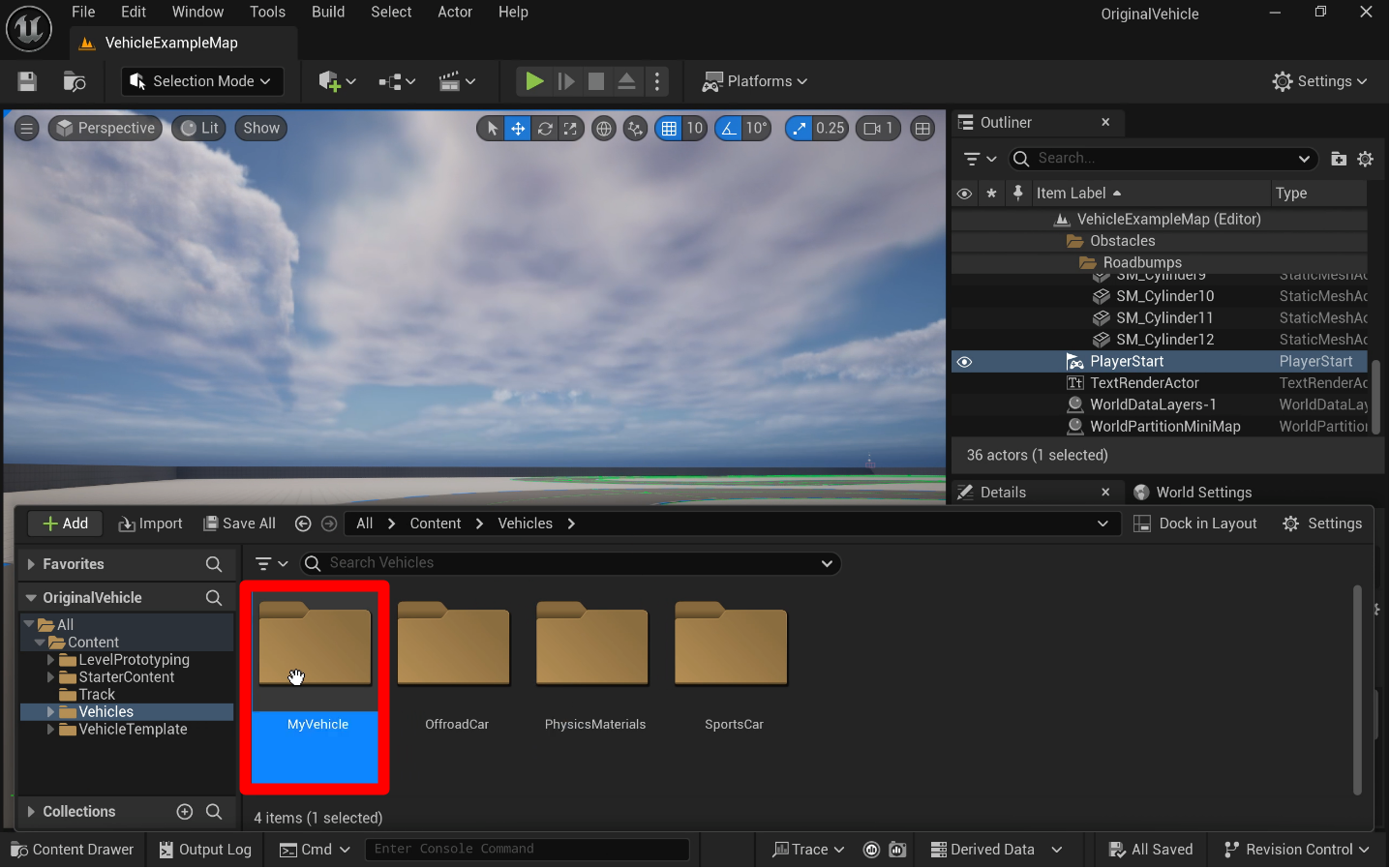Activate the Rotate tool in viewport
Viewport: 1390px width, 868px height.
(x=545, y=128)
